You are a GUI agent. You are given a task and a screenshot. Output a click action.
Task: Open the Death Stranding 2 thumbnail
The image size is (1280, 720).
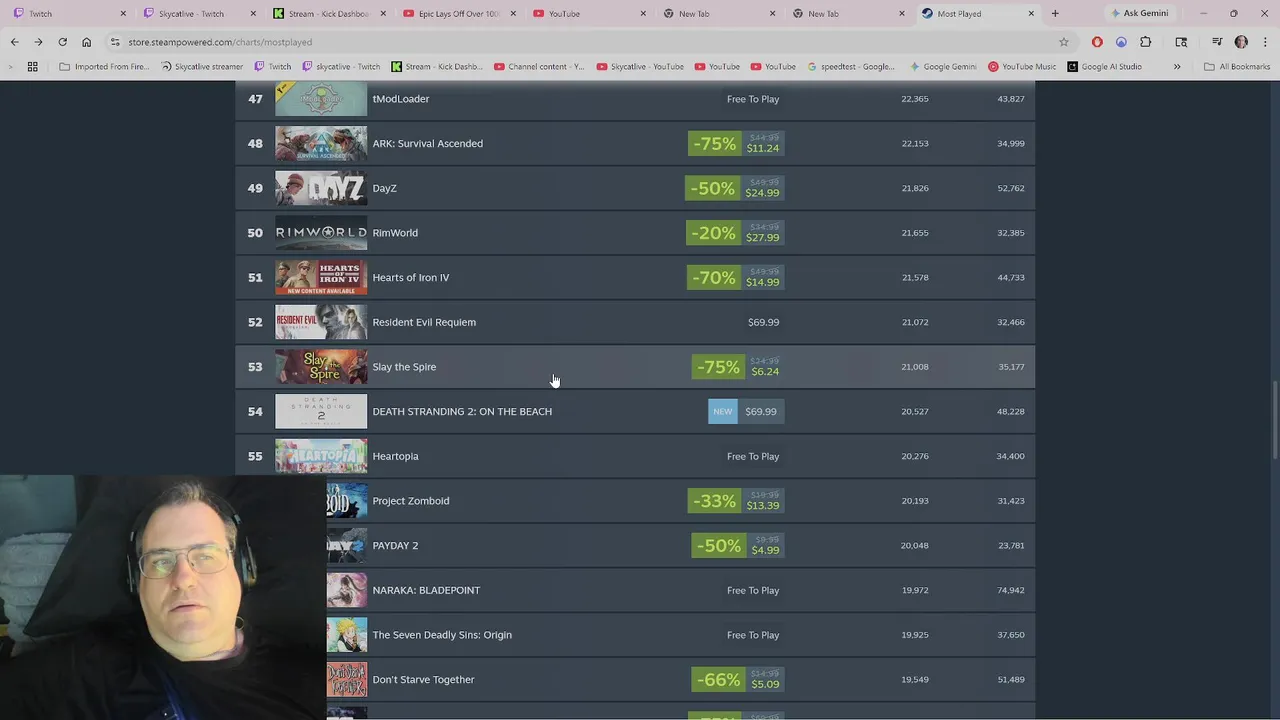click(x=321, y=411)
